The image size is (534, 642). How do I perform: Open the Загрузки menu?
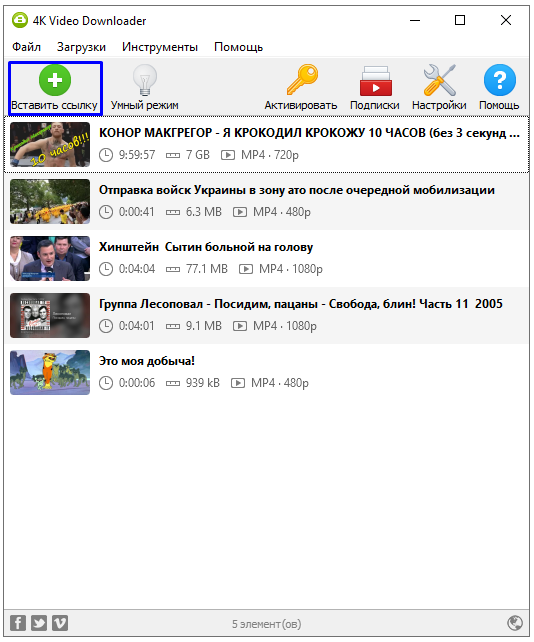pyautogui.click(x=81, y=47)
